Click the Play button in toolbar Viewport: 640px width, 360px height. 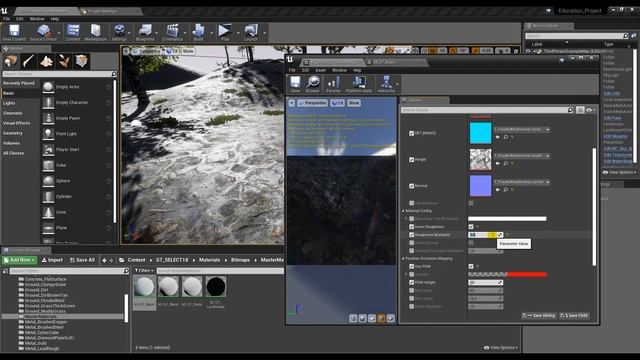point(224,32)
